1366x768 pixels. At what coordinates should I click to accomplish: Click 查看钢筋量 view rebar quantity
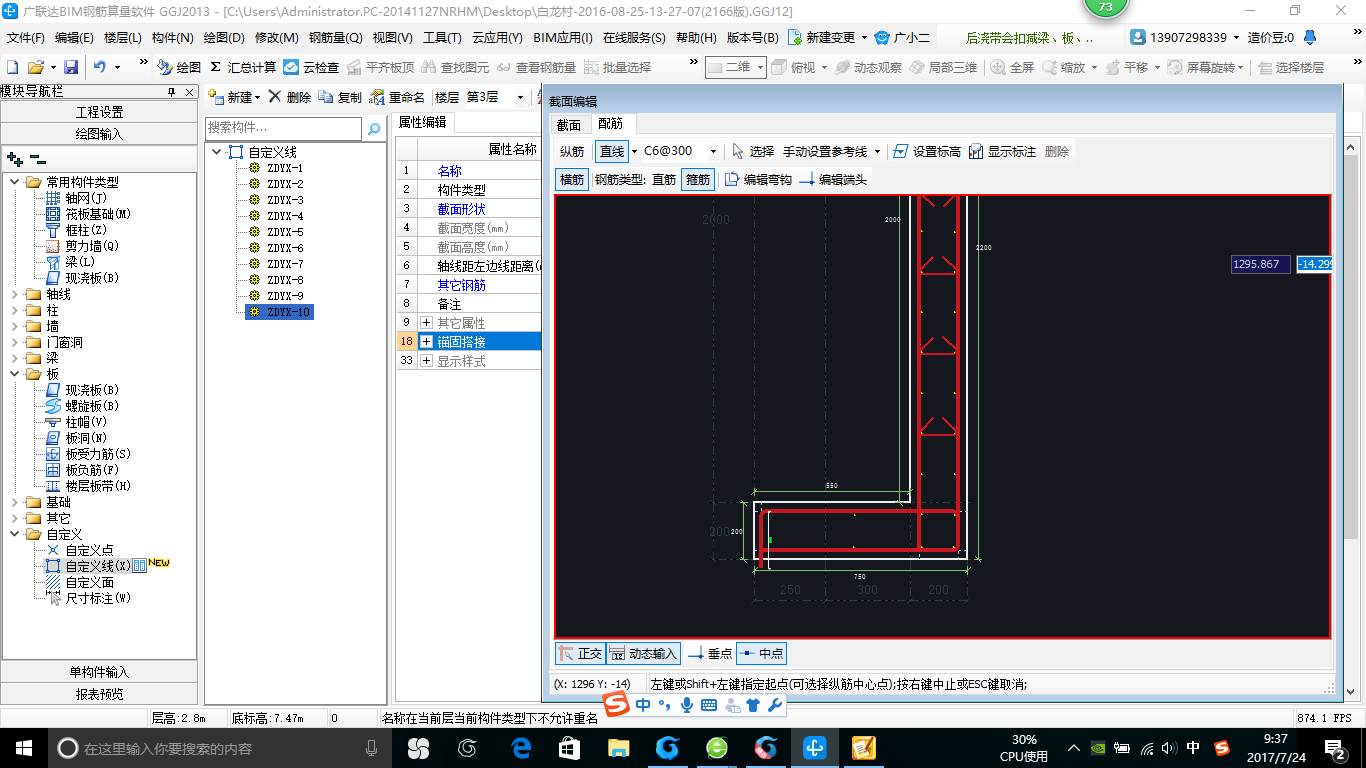coord(536,67)
